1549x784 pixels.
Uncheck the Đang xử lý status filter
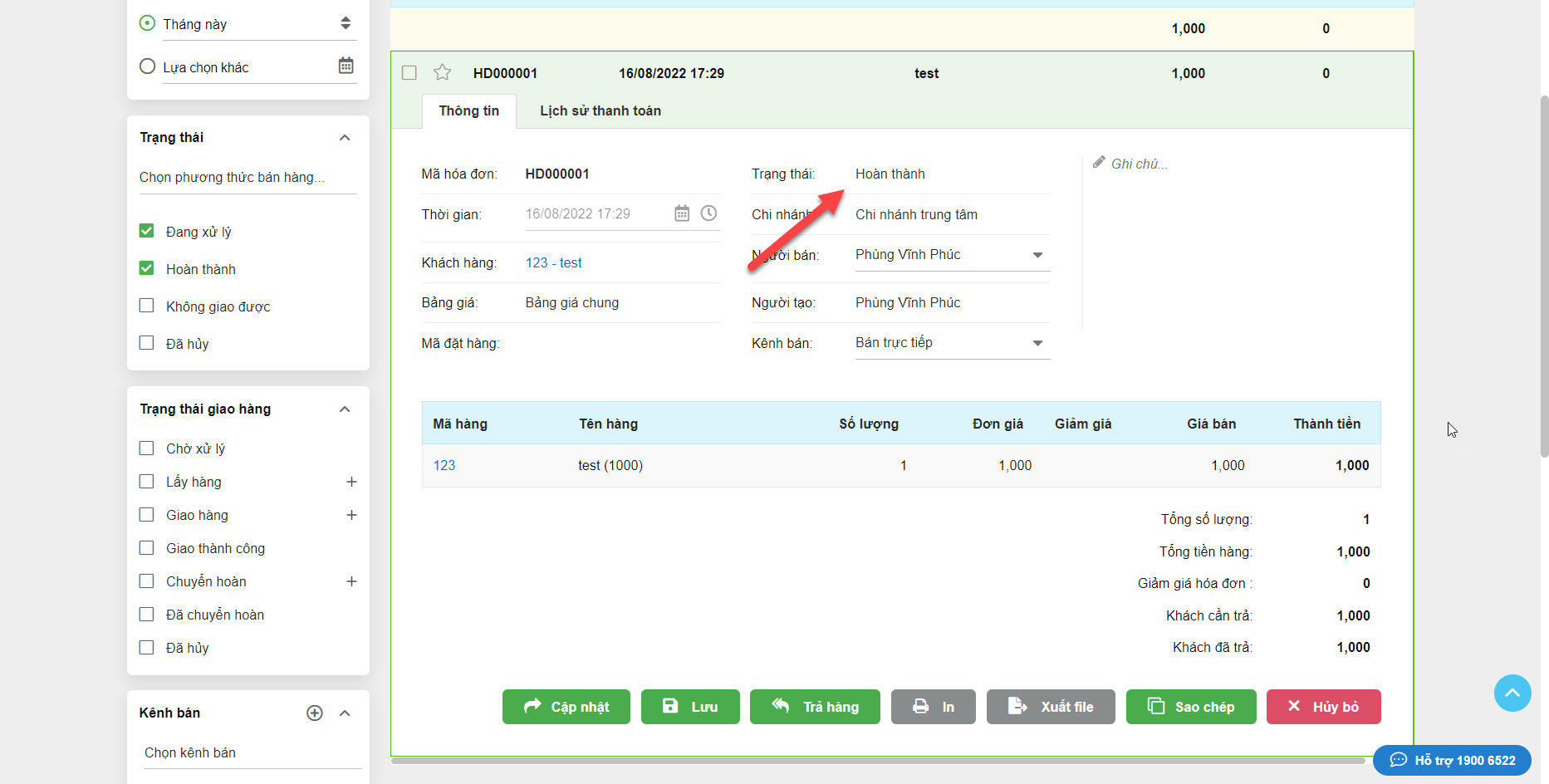[147, 231]
